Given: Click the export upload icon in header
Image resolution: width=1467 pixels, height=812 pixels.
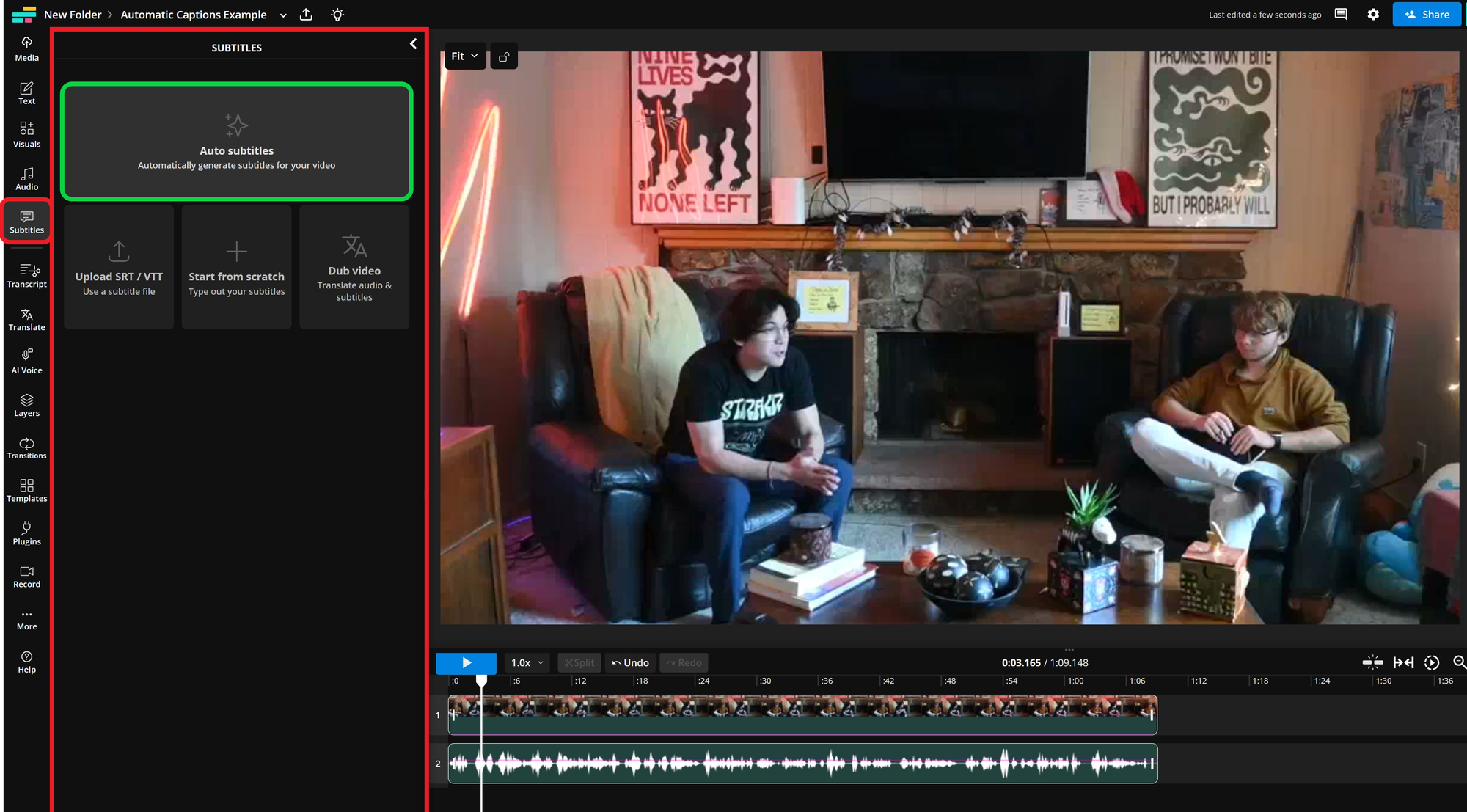Looking at the screenshot, I should pyautogui.click(x=306, y=15).
